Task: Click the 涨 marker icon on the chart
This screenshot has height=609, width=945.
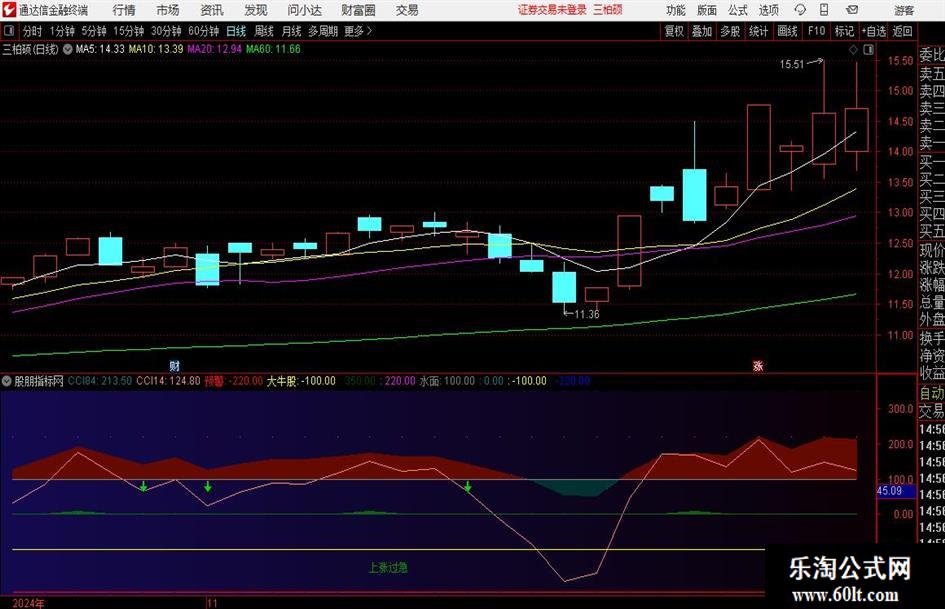Action: 758,365
